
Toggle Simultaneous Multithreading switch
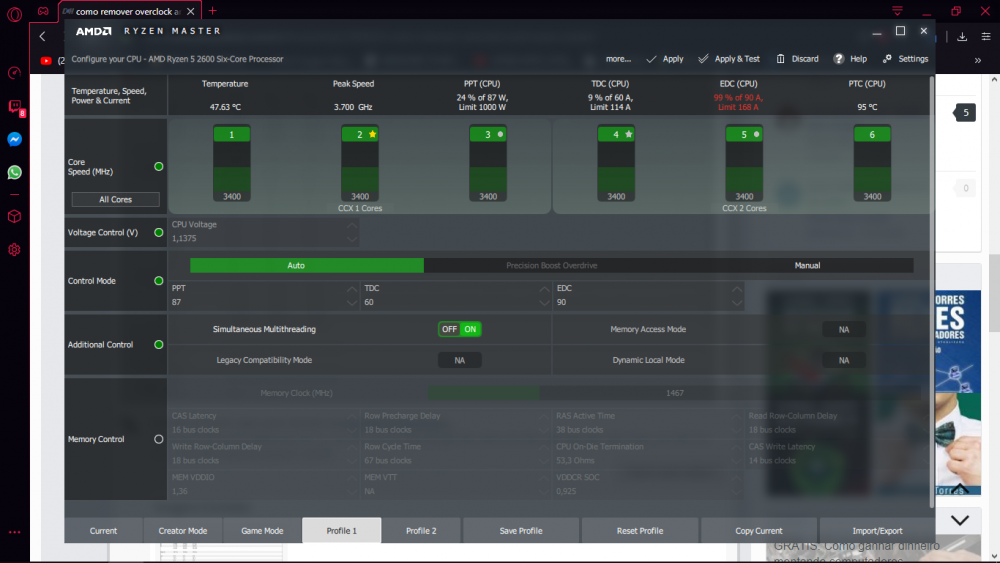point(460,329)
